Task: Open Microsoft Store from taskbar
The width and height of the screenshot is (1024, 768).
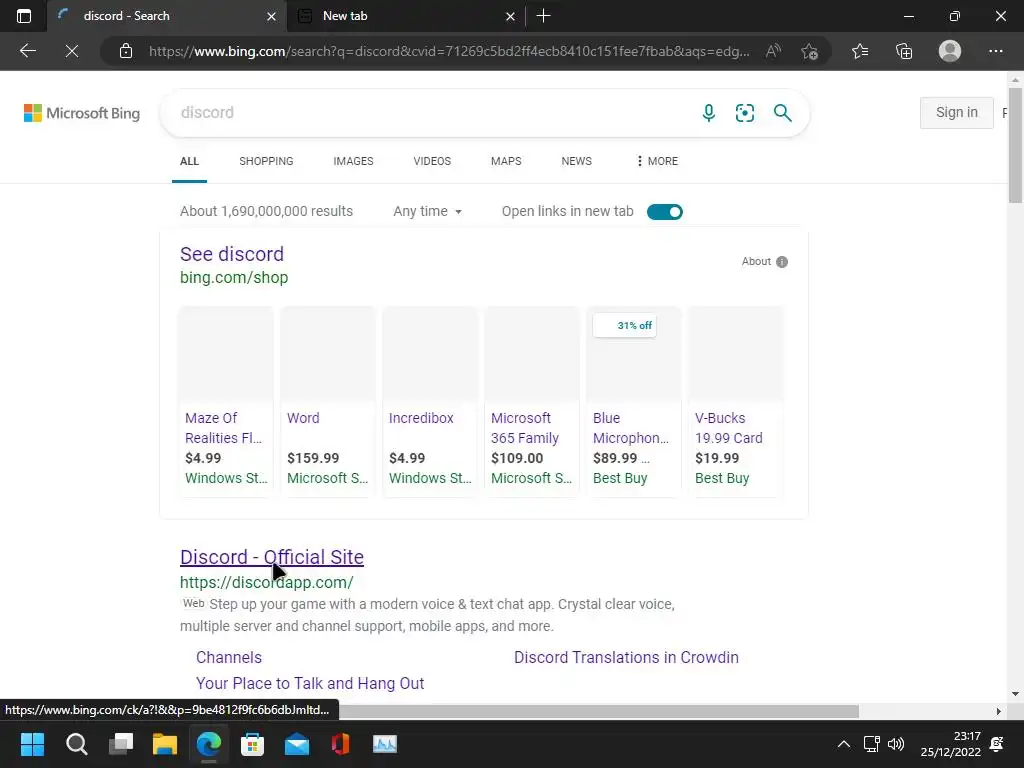Action: (x=252, y=744)
